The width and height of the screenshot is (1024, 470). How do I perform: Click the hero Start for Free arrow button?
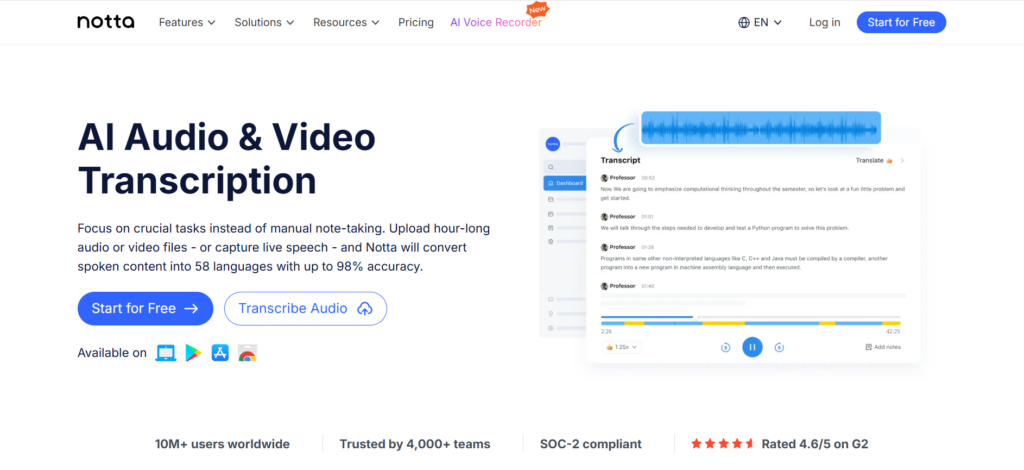145,309
